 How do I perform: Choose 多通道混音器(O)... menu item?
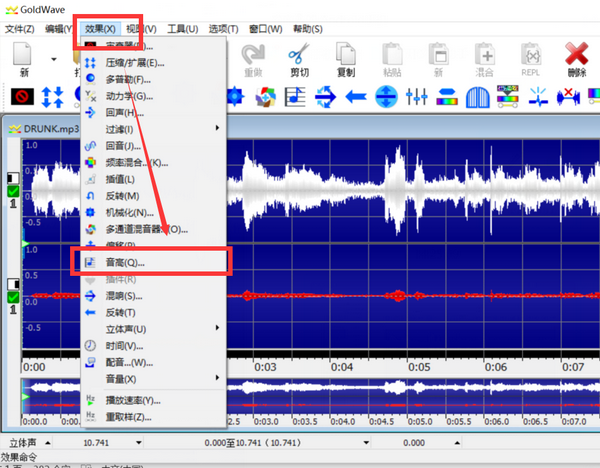pos(153,230)
